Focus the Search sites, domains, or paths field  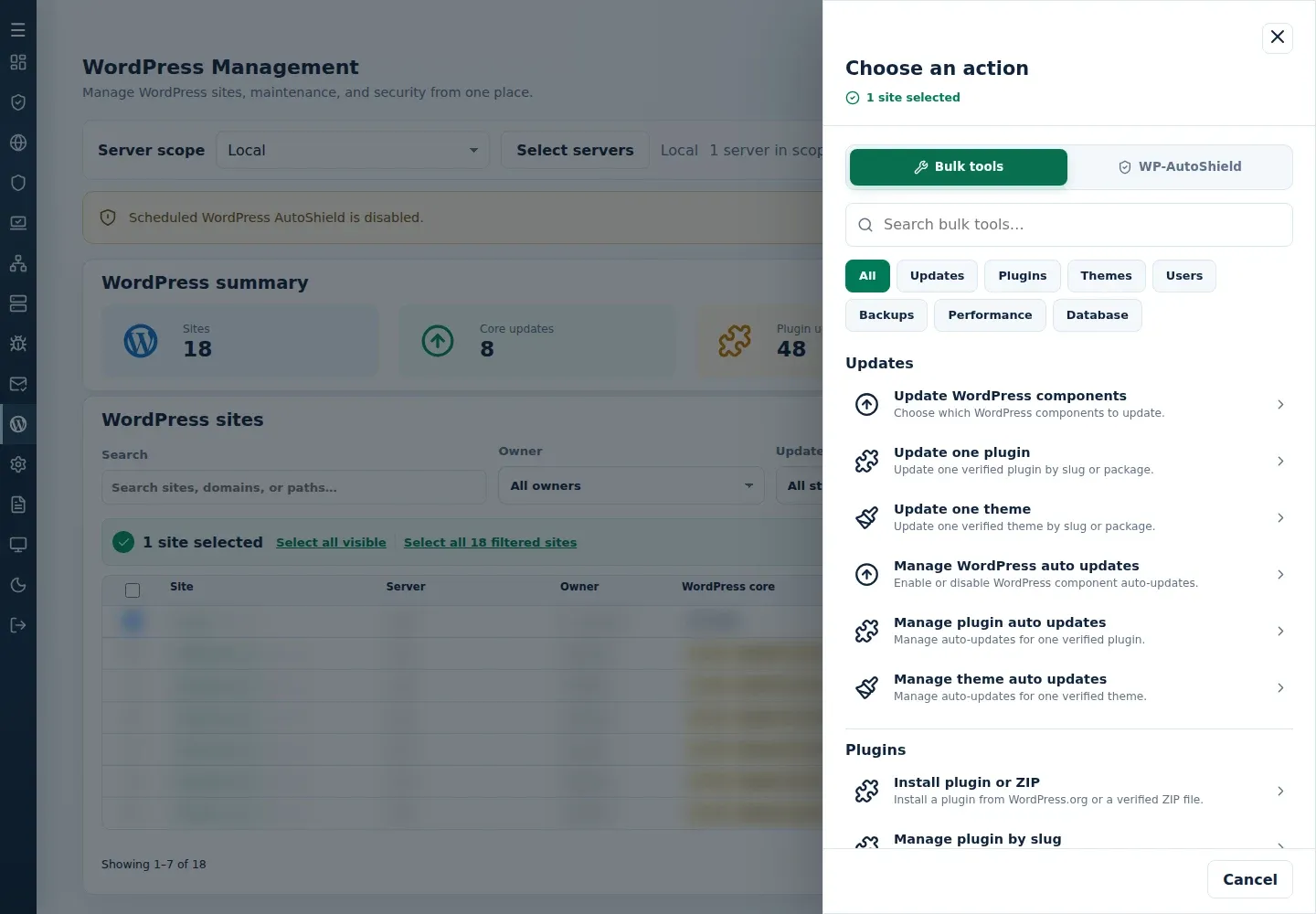pos(293,487)
